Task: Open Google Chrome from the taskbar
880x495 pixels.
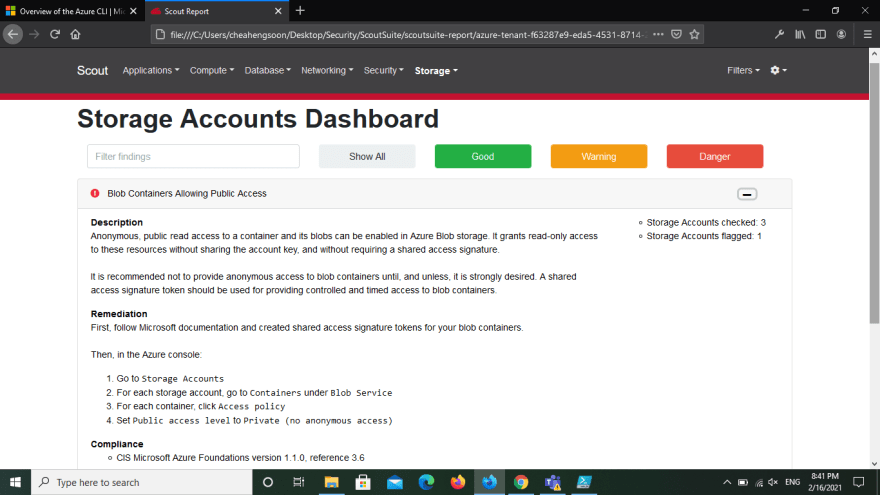Action: 521,482
